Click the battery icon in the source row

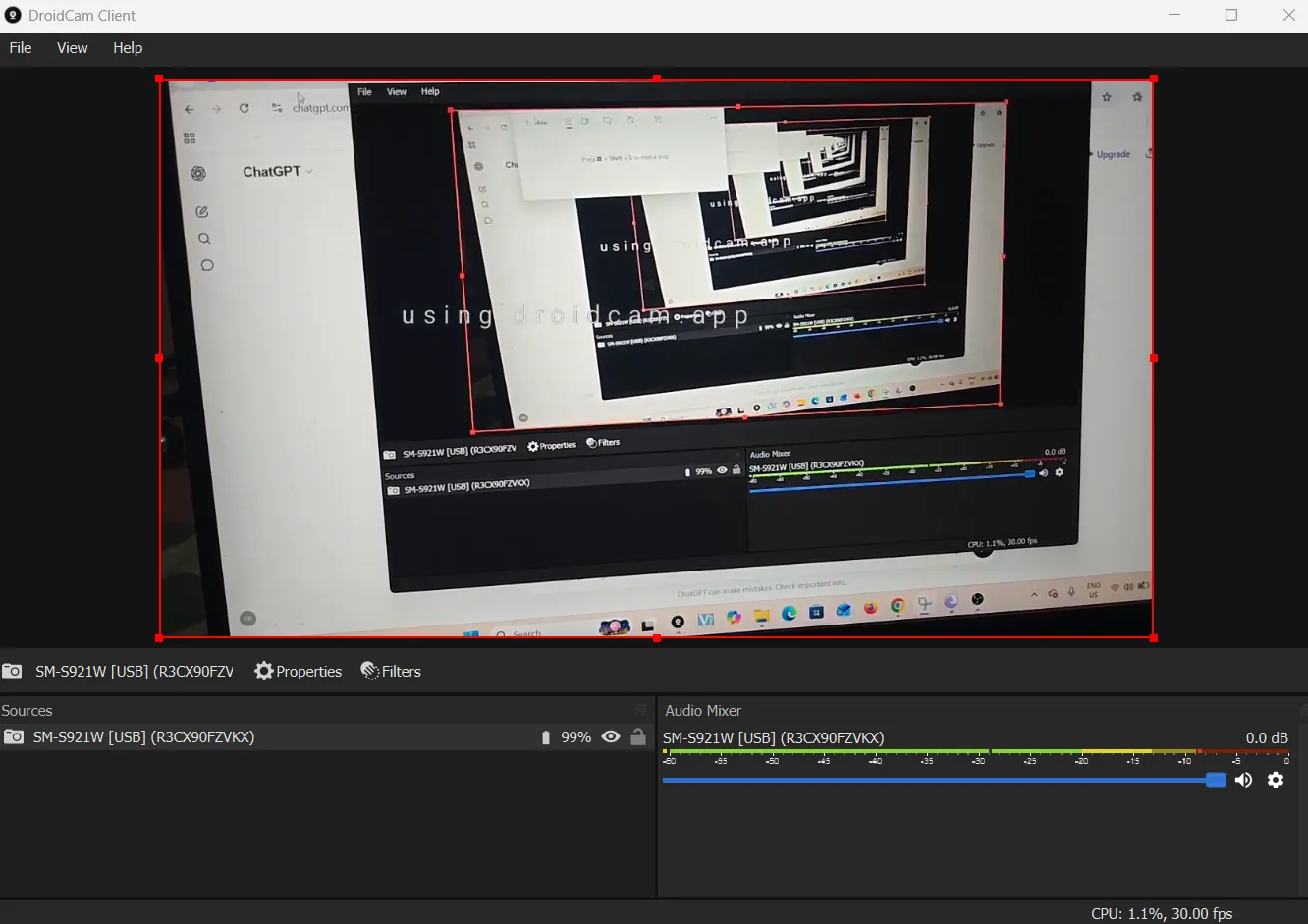click(546, 737)
